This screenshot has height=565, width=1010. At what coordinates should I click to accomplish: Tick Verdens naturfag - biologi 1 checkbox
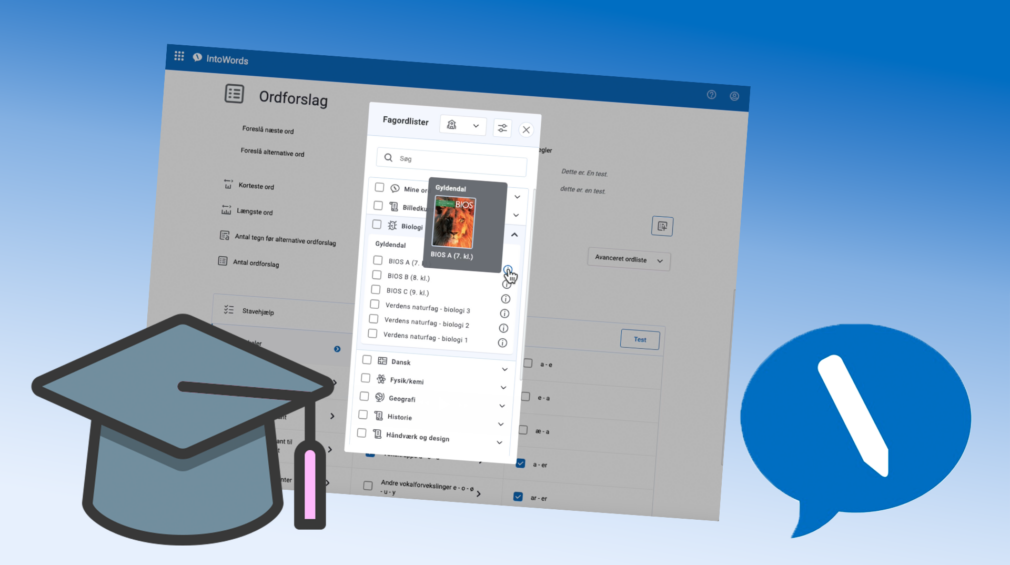pyautogui.click(x=372, y=334)
